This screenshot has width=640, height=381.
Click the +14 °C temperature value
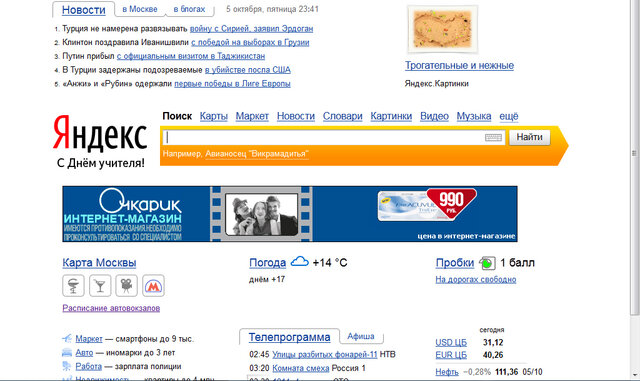330,263
